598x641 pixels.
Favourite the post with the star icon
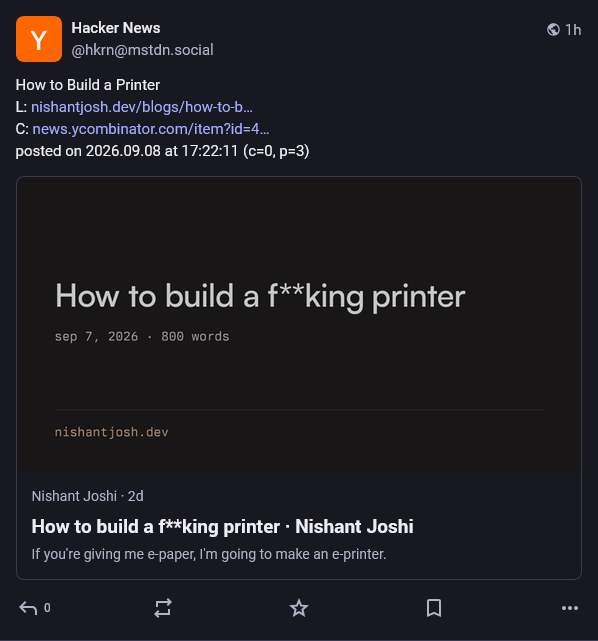click(x=299, y=608)
